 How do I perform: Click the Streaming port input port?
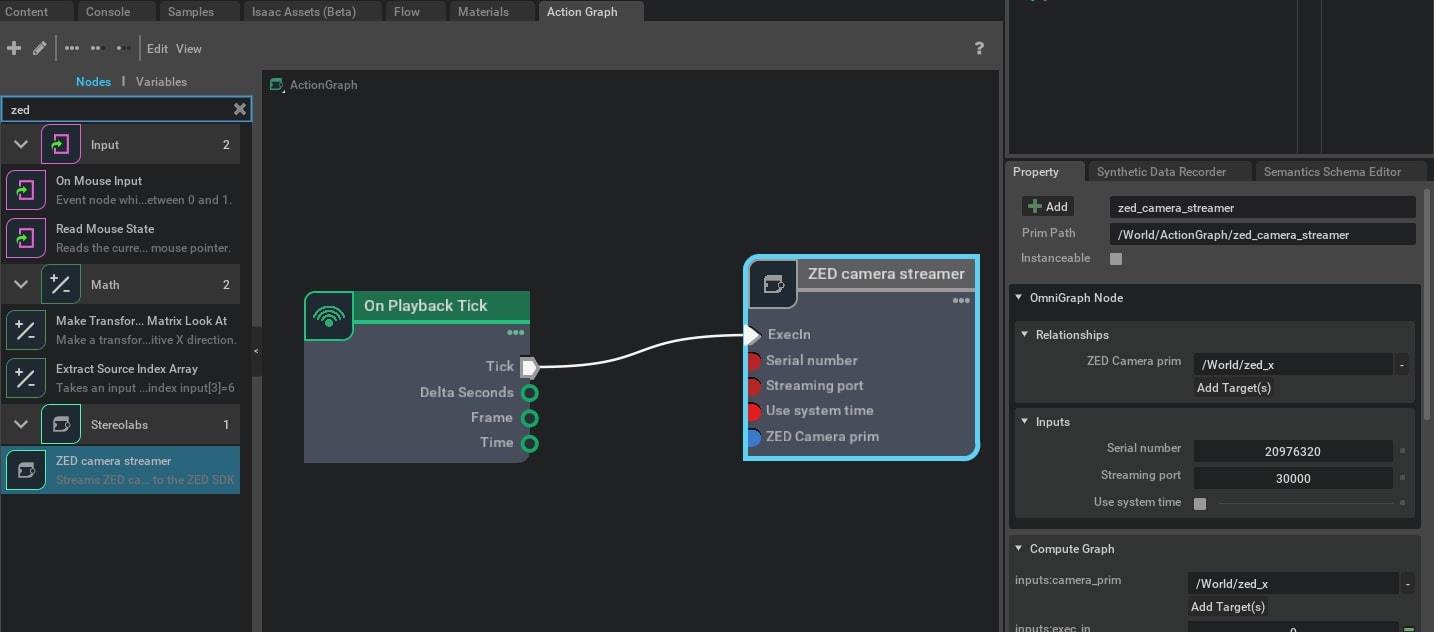[x=754, y=386]
